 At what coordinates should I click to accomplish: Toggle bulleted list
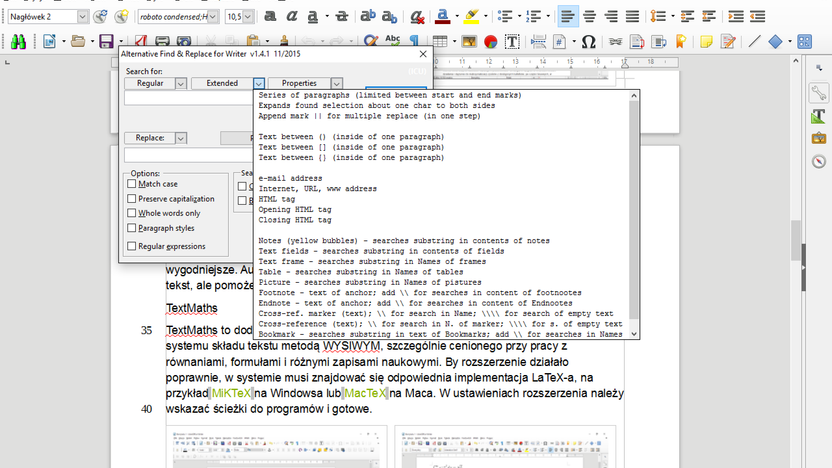[505, 16]
